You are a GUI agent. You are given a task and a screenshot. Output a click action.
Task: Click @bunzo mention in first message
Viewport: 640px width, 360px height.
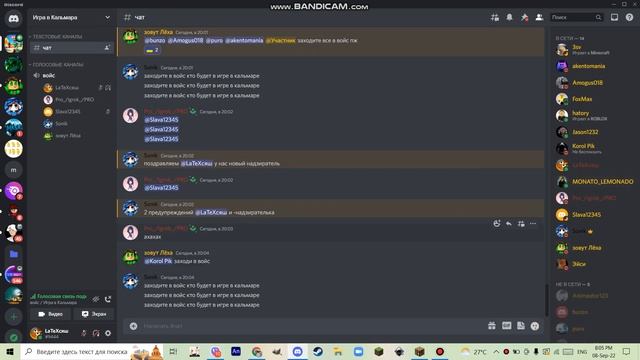(x=155, y=40)
